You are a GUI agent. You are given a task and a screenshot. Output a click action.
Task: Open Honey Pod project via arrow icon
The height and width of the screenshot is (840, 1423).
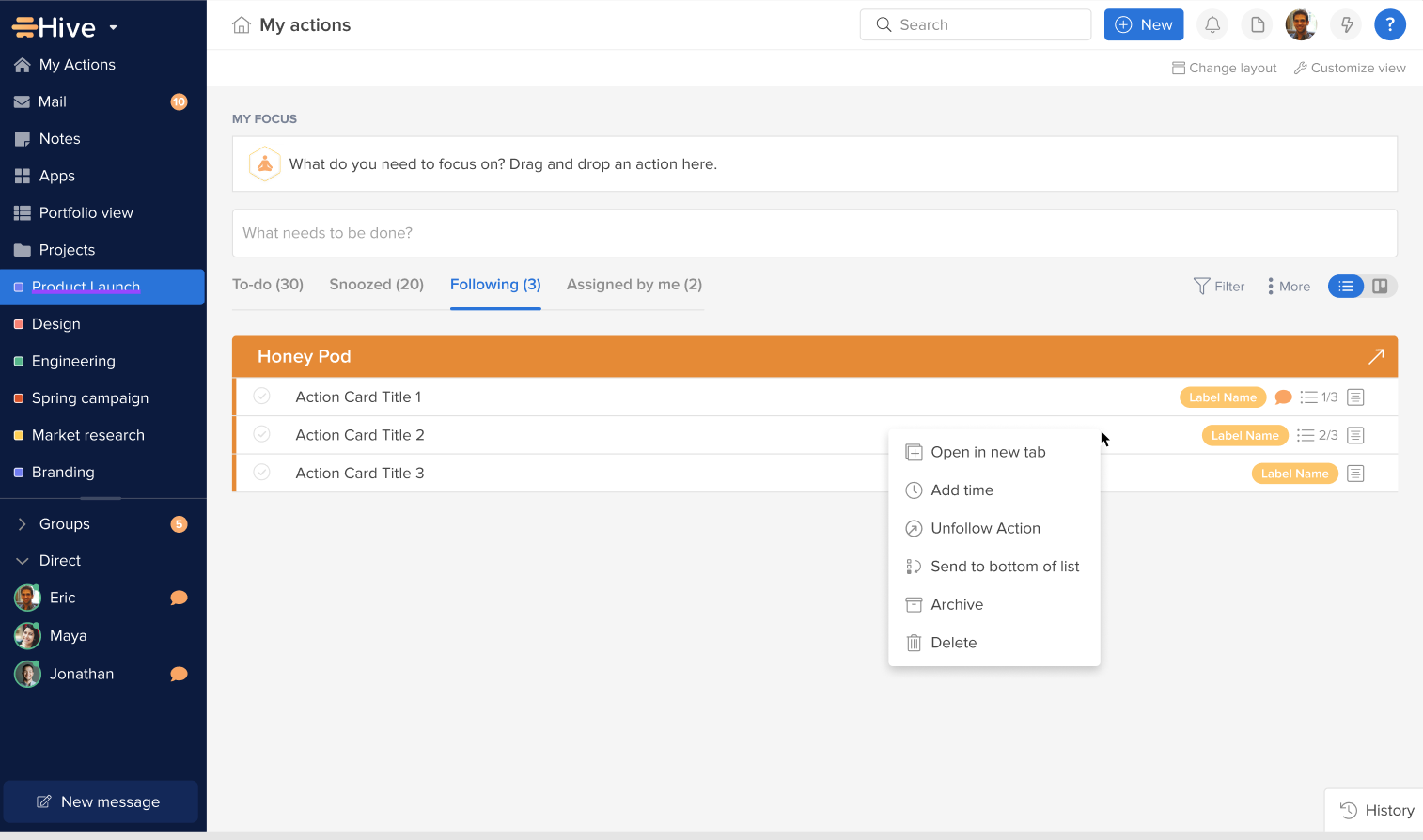click(1376, 356)
